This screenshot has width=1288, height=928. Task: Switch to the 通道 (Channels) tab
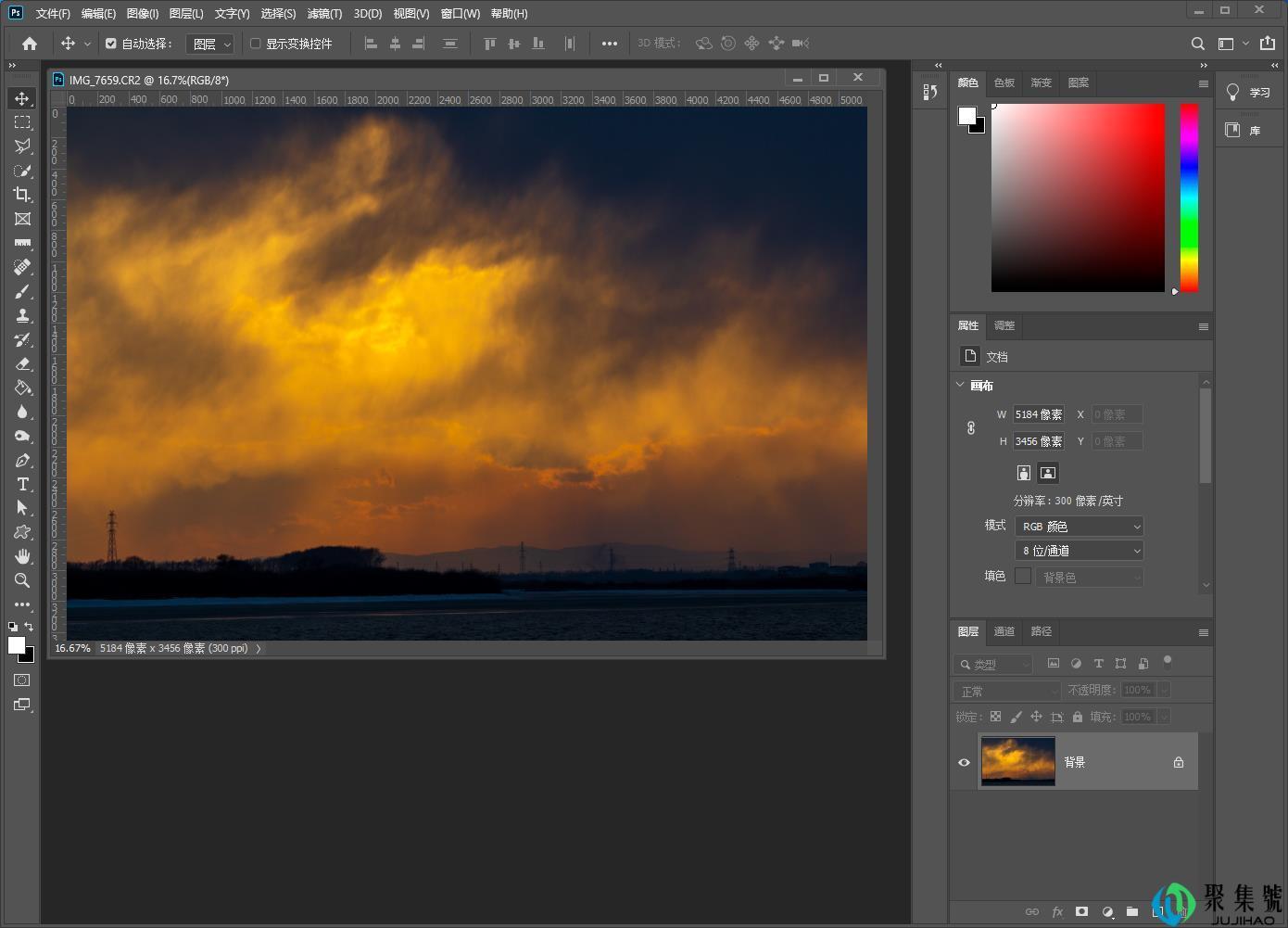click(x=1004, y=631)
